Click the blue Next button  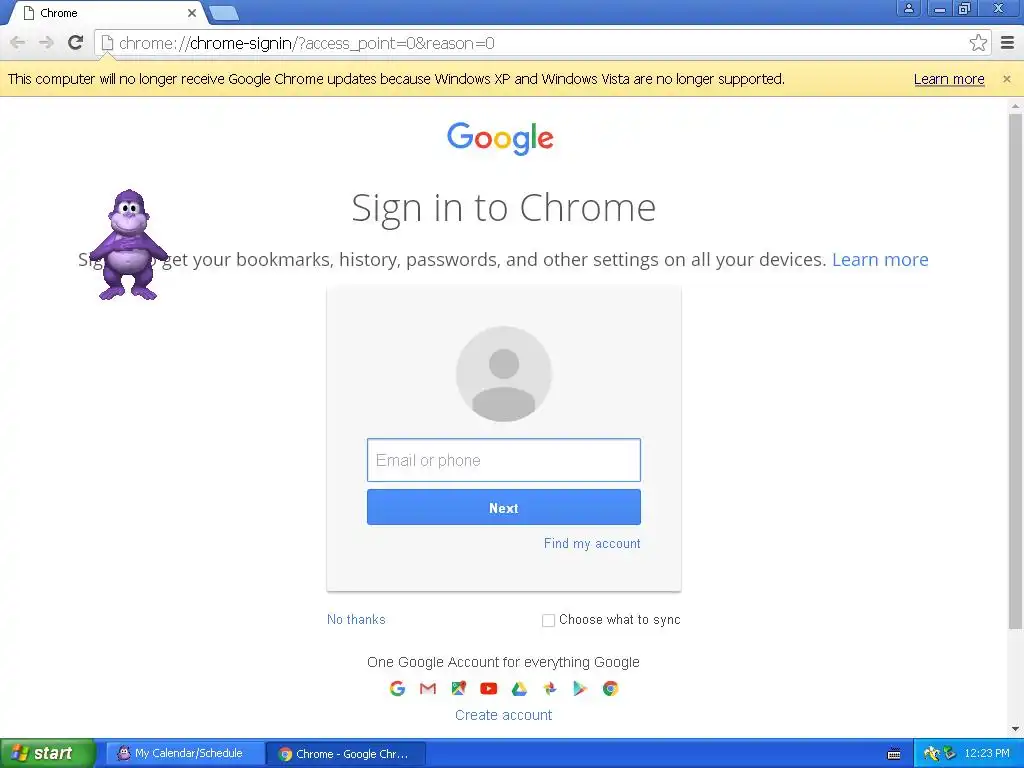point(504,507)
